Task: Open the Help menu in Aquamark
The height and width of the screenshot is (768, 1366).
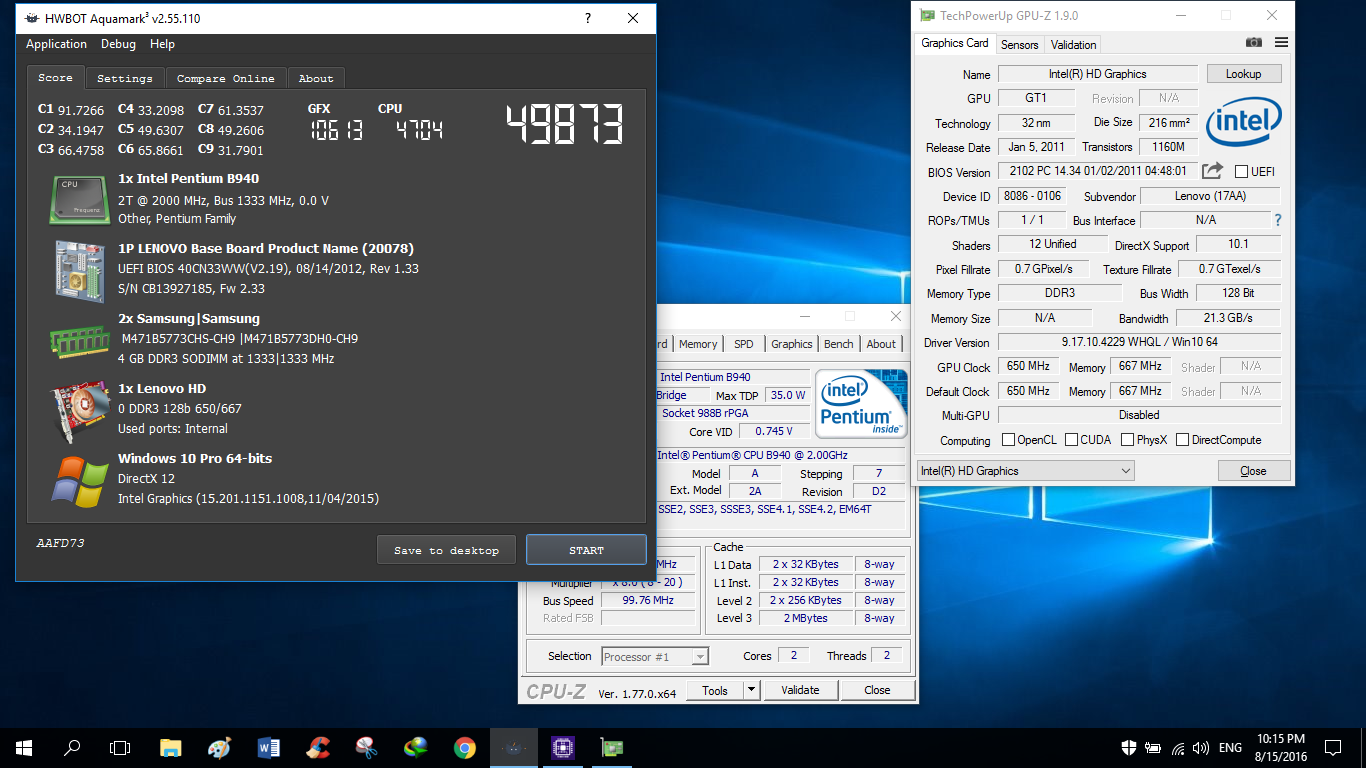Action: [x=162, y=44]
